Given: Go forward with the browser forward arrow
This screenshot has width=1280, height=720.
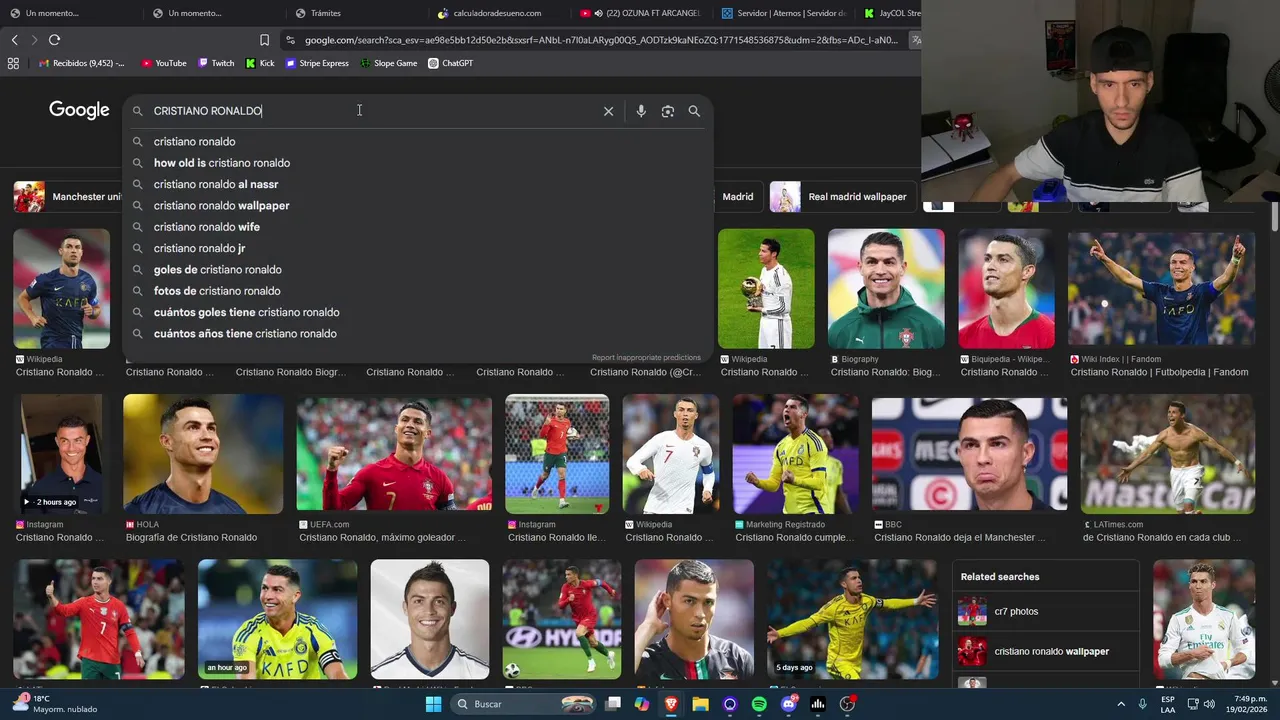Looking at the screenshot, I should pos(34,40).
